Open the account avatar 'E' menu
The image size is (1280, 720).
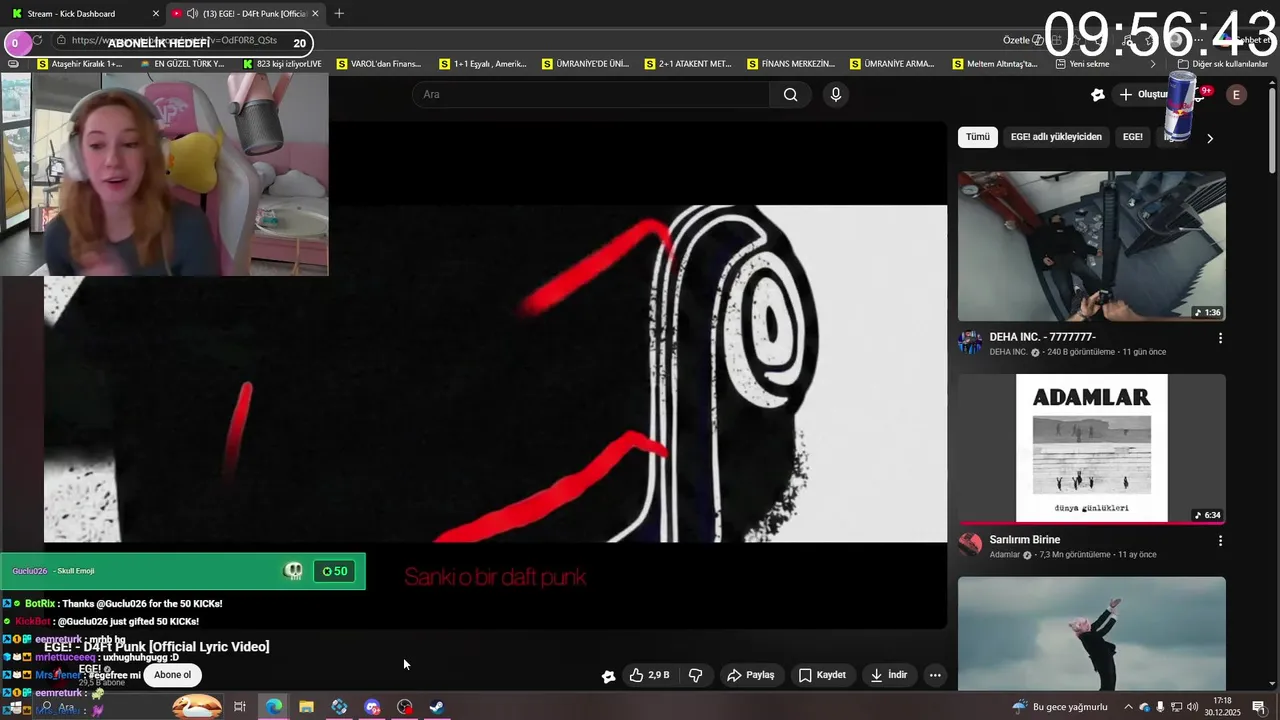1237,94
